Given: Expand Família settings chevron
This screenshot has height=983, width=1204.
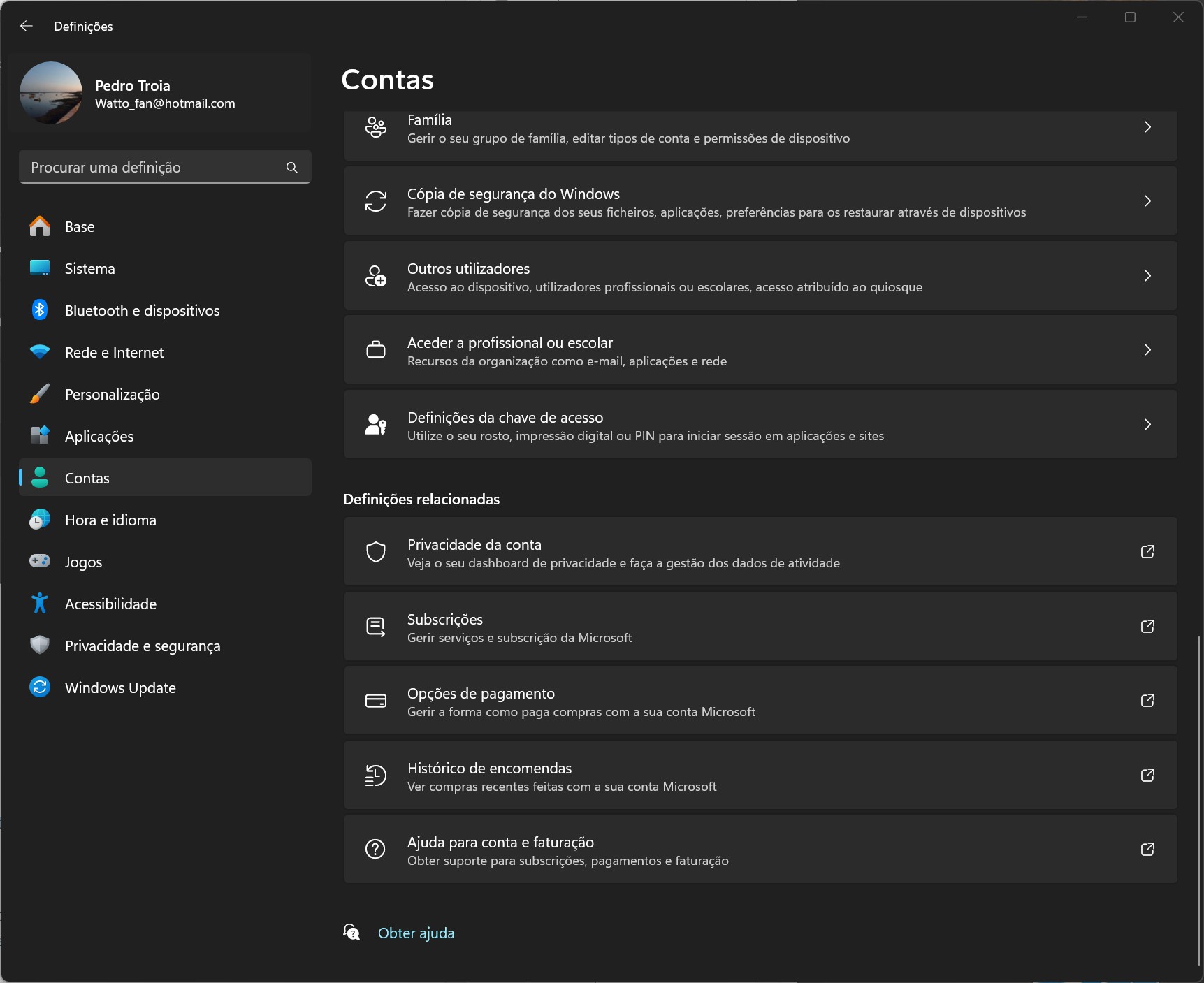Looking at the screenshot, I should pyautogui.click(x=1147, y=127).
